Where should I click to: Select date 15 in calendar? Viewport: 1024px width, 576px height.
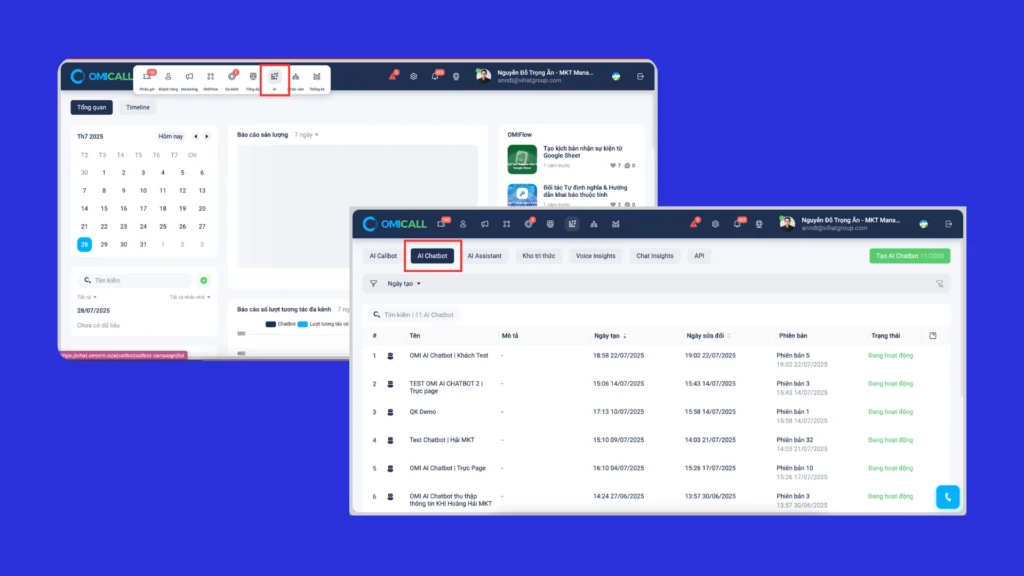[x=104, y=208]
